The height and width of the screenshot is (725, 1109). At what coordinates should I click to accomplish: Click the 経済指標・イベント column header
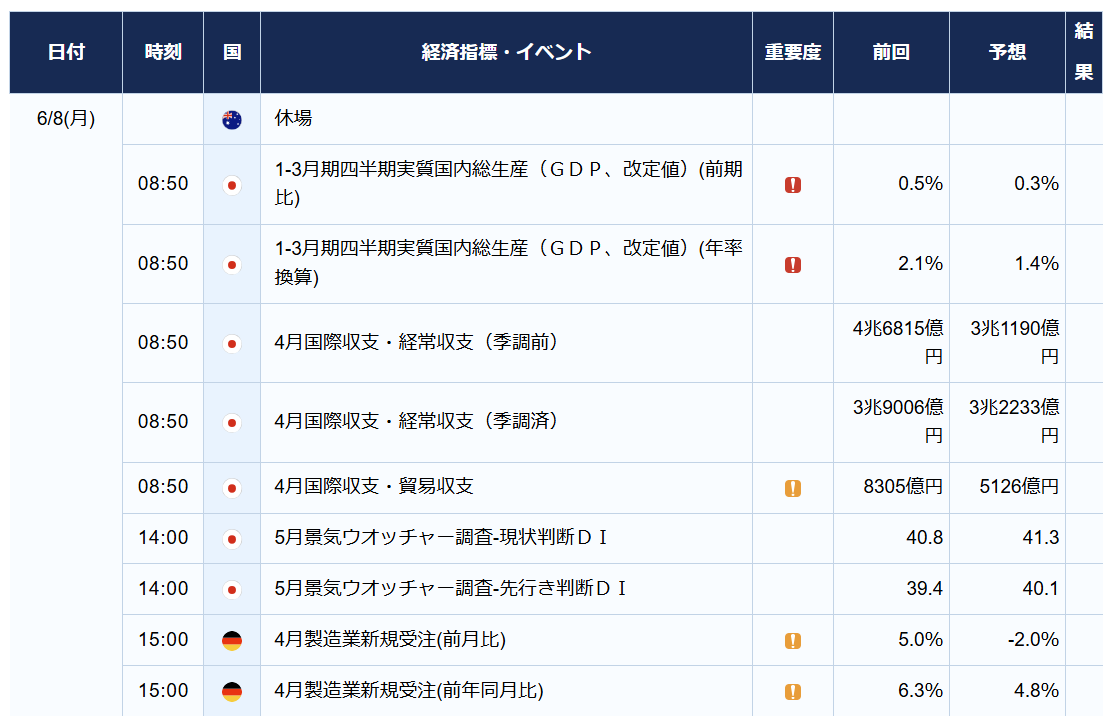[x=506, y=52]
